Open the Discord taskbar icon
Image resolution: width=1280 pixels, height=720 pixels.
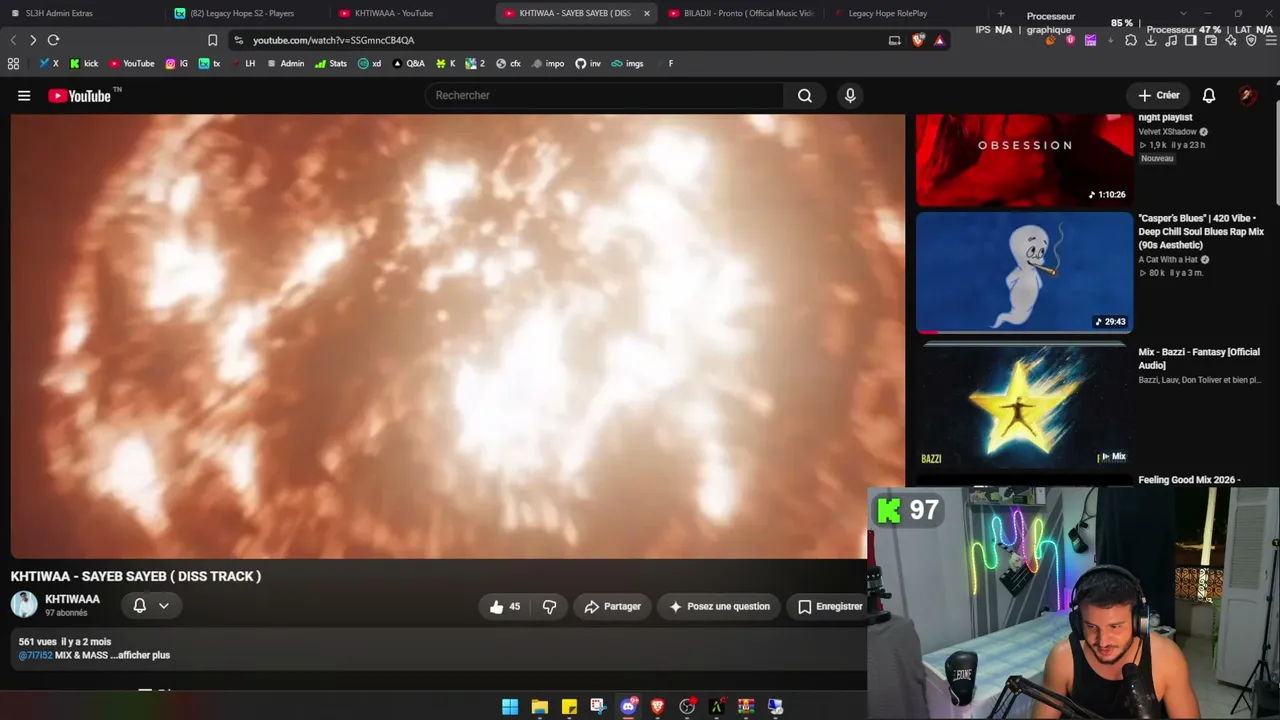click(628, 707)
